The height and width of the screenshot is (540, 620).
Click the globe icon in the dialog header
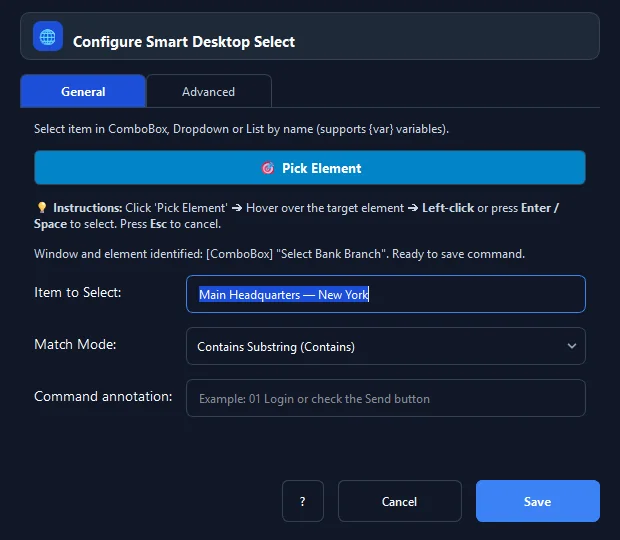pos(48,36)
